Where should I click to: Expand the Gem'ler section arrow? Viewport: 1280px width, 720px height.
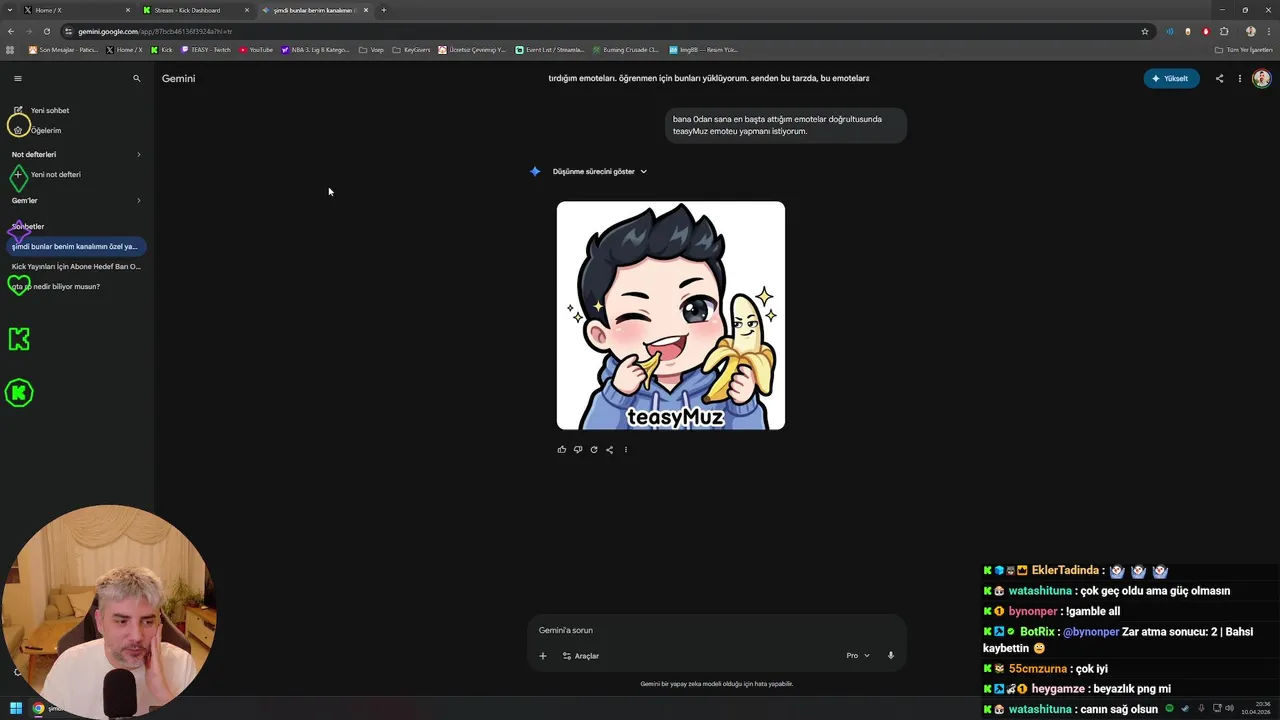[x=138, y=200]
